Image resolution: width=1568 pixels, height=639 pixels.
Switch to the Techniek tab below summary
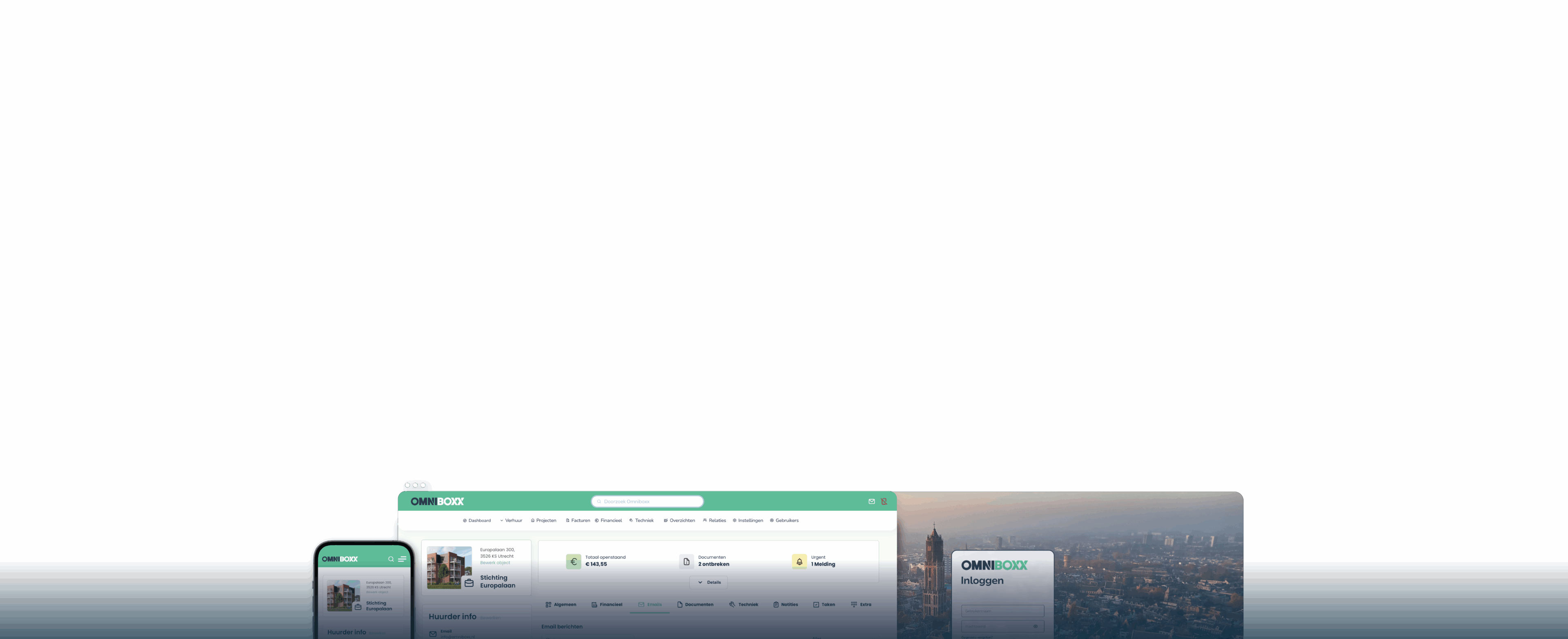[743, 604]
